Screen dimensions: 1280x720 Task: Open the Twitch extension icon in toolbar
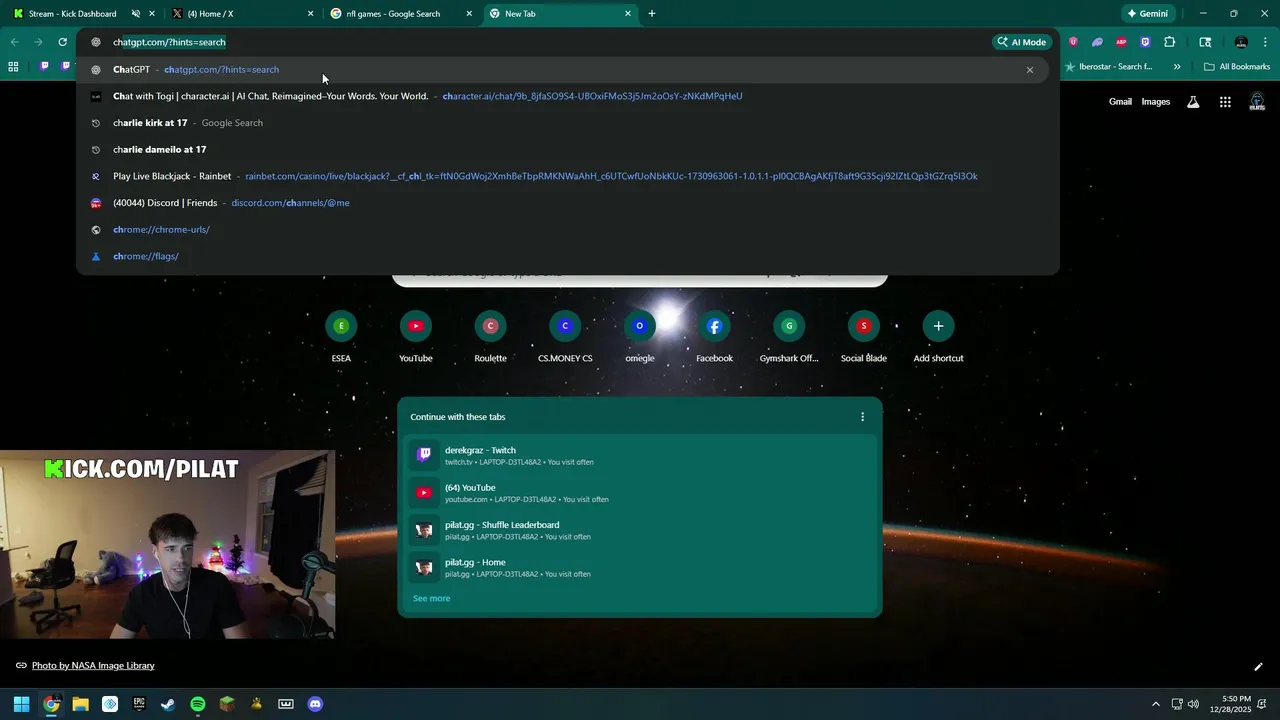point(1145,42)
